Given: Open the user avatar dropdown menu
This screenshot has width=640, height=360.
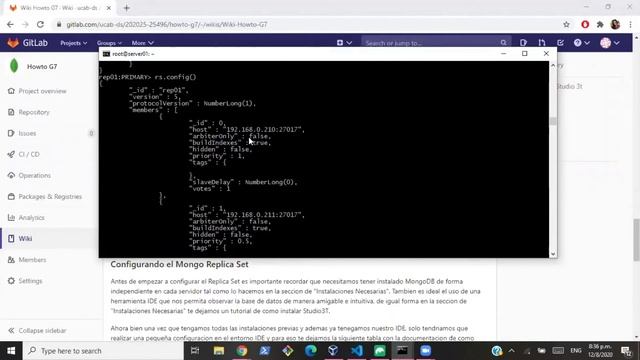Looking at the screenshot, I should [610, 42].
